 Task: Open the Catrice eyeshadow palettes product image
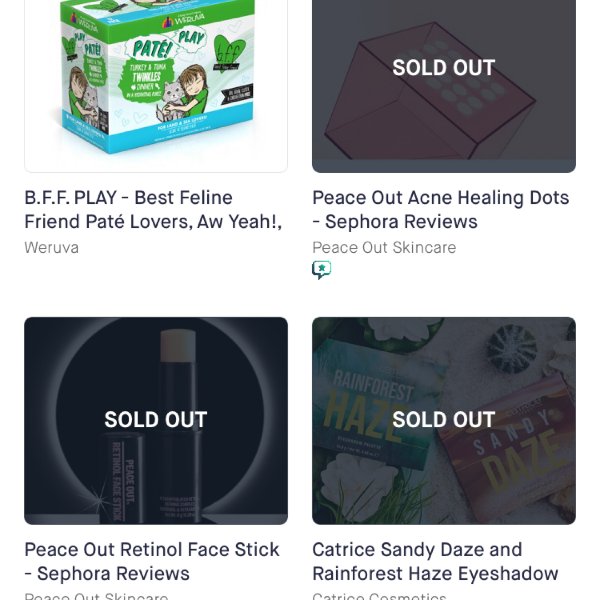click(x=444, y=421)
